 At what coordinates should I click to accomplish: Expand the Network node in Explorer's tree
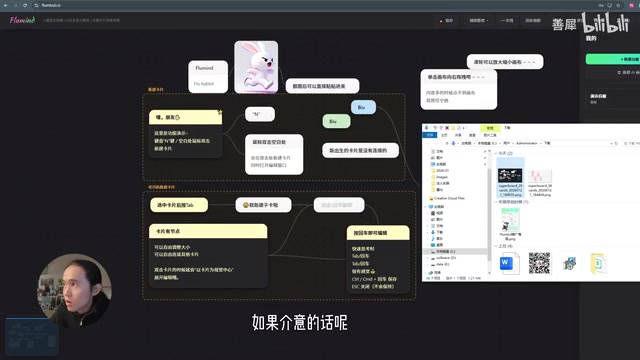pyautogui.click(x=425, y=272)
